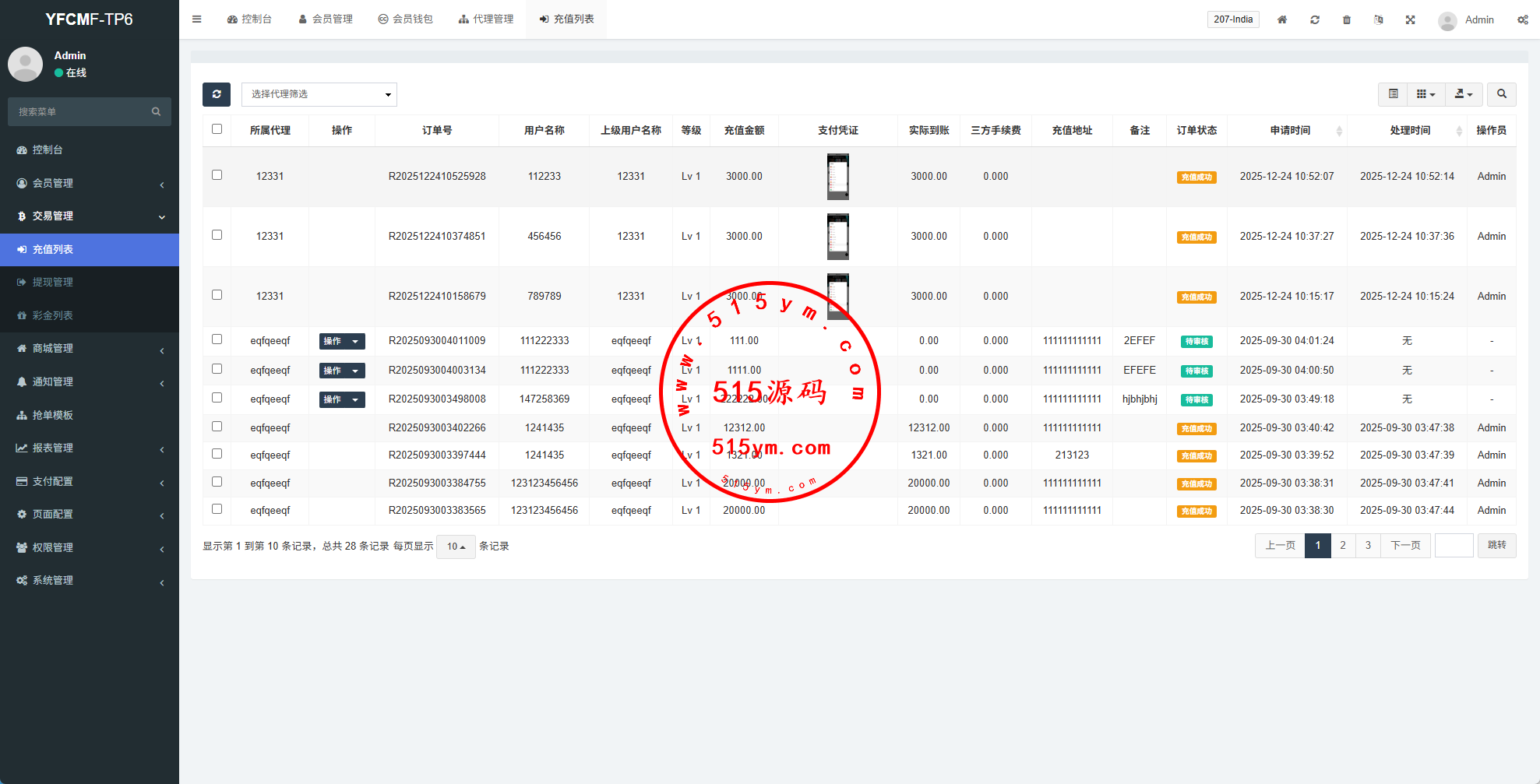This screenshot has height=784, width=1540.
Task: Open payment voucher thumbnail for user 456456
Action: [x=837, y=237]
